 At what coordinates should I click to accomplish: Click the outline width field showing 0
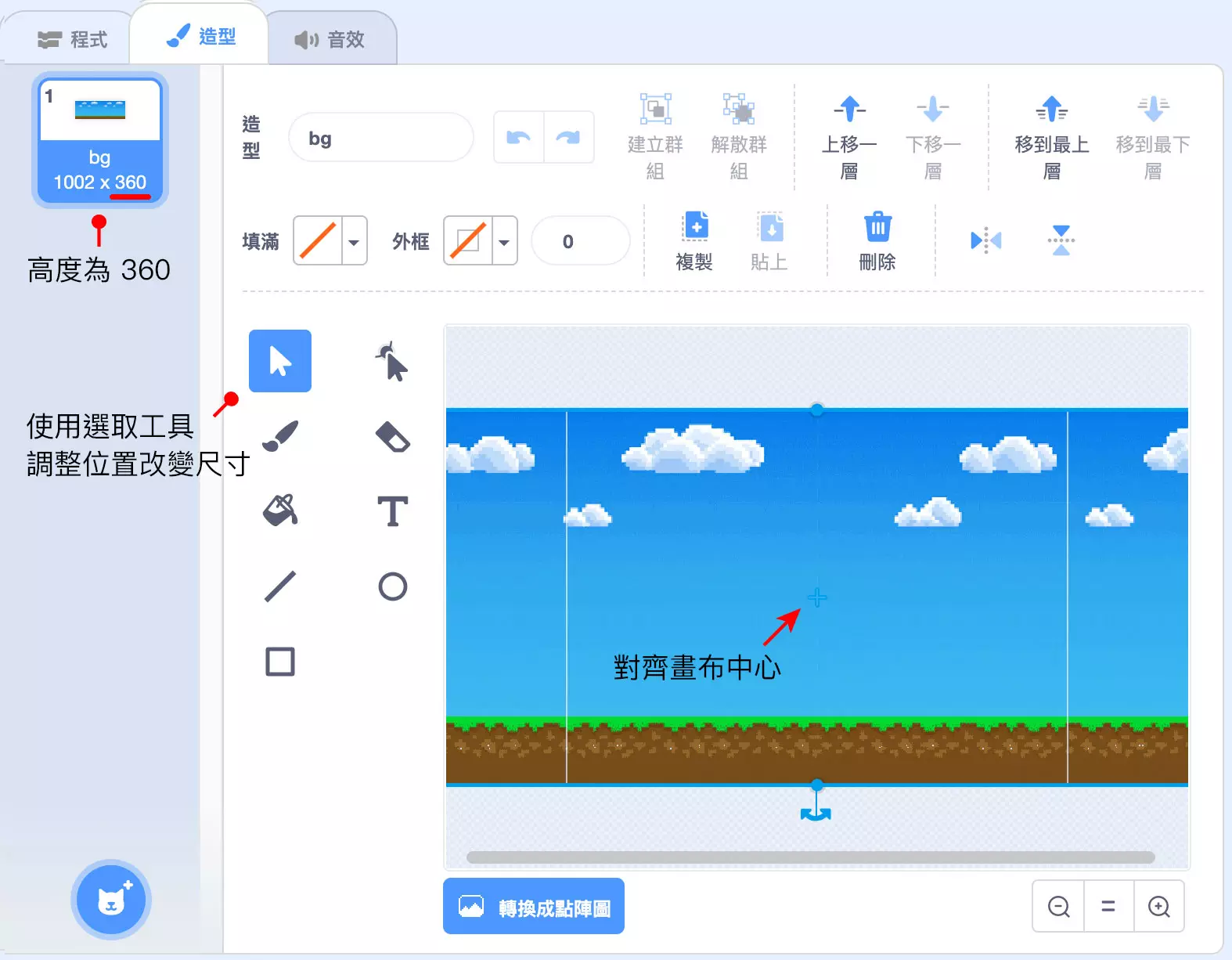[580, 241]
